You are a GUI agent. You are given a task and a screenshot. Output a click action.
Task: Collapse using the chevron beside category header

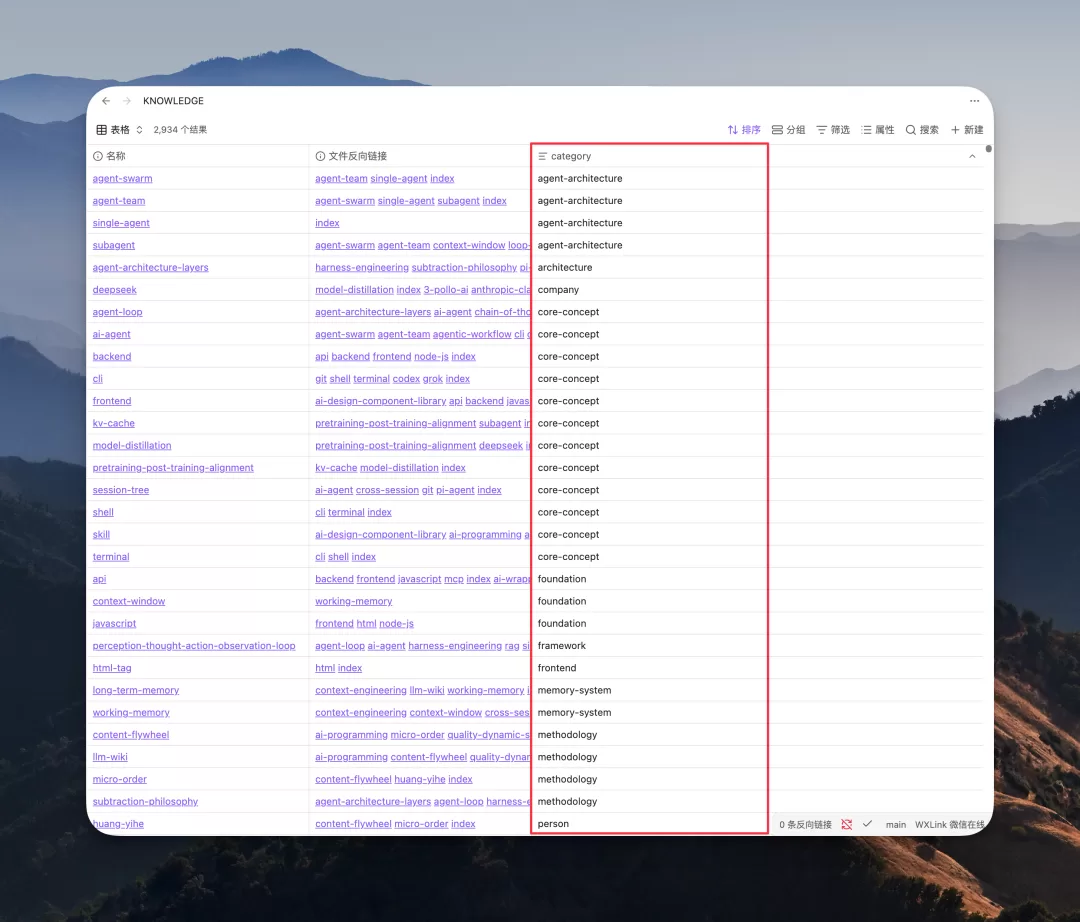972,156
